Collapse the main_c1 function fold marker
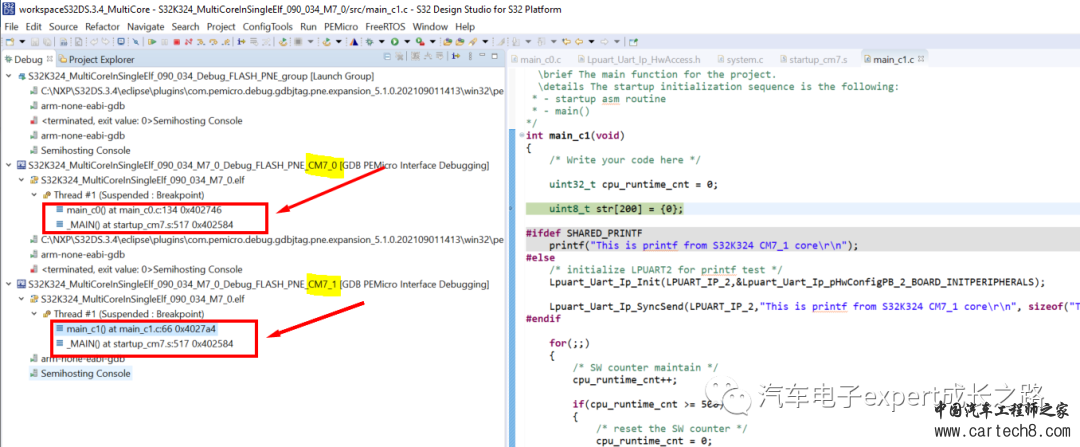 (520, 136)
